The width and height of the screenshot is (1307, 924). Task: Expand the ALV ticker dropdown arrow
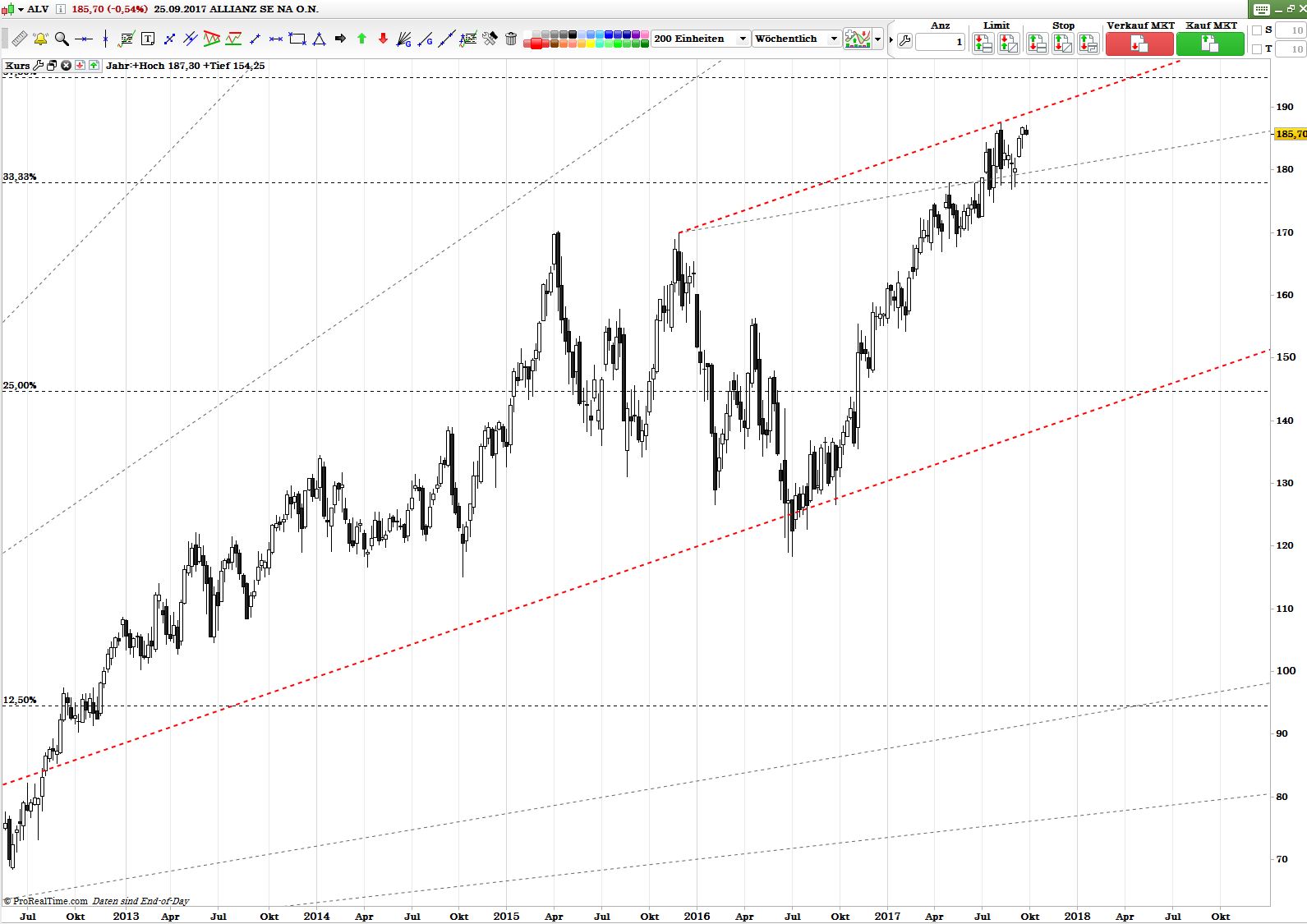point(21,9)
